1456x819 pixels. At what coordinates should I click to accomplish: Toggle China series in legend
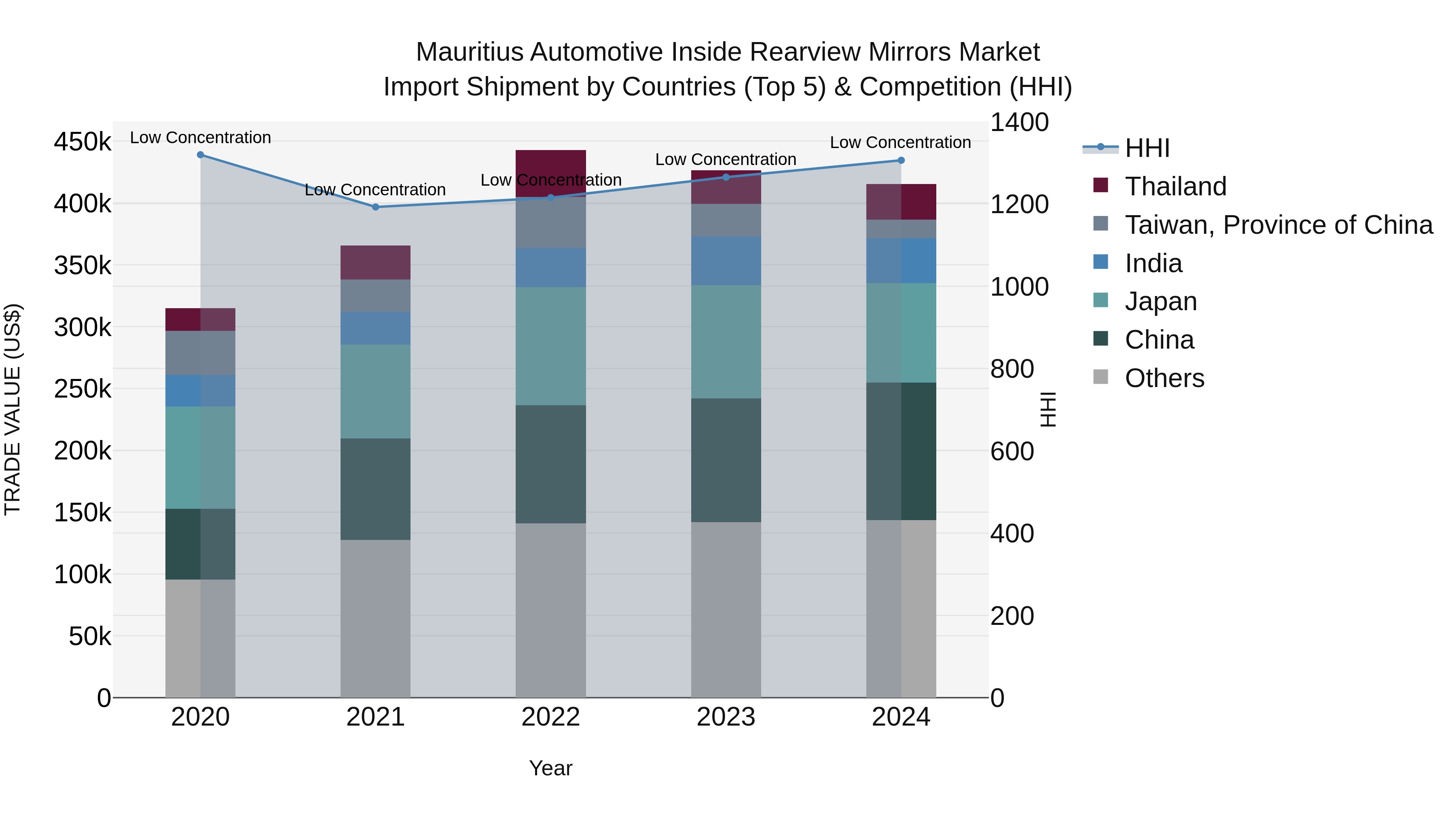pyautogui.click(x=1143, y=339)
